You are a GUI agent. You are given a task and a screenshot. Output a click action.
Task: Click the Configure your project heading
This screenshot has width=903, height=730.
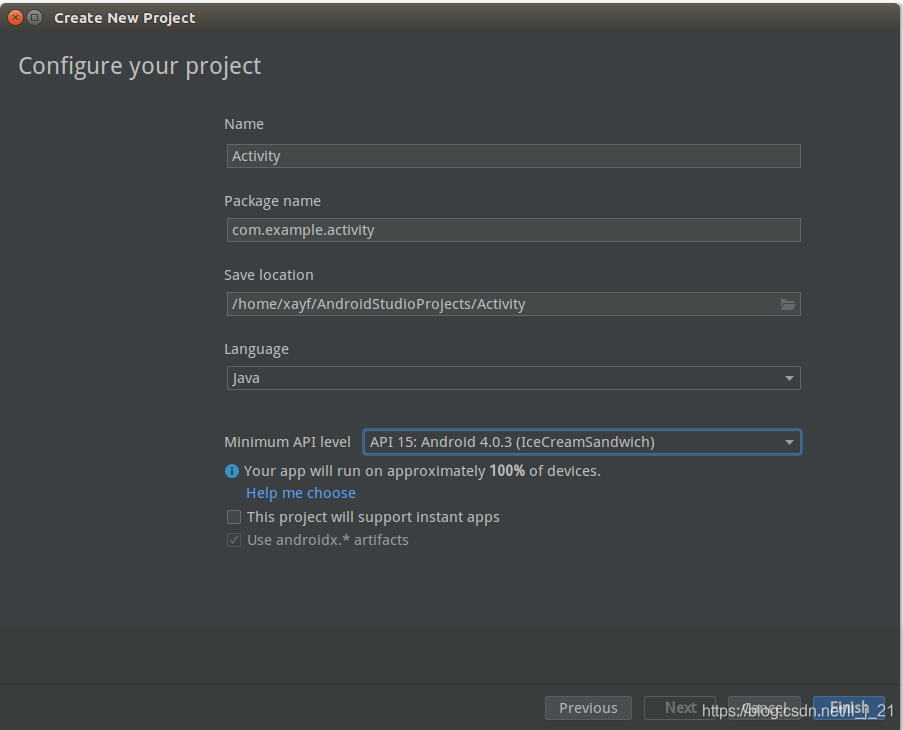(139, 66)
